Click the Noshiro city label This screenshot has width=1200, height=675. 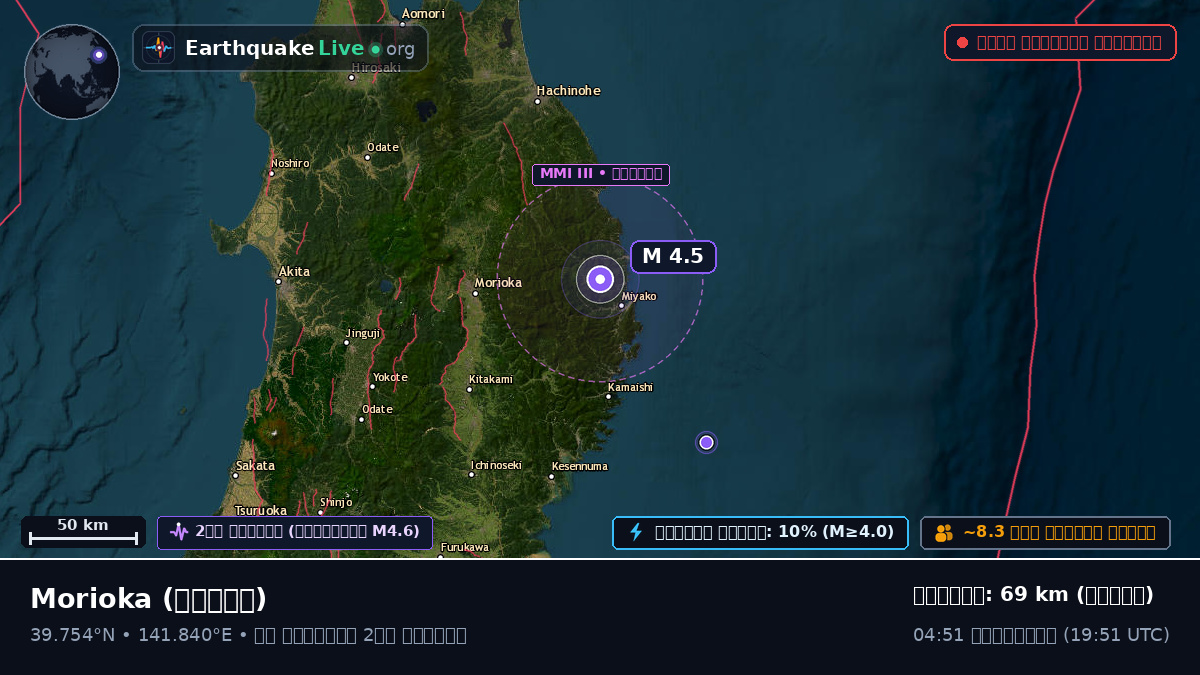point(290,163)
